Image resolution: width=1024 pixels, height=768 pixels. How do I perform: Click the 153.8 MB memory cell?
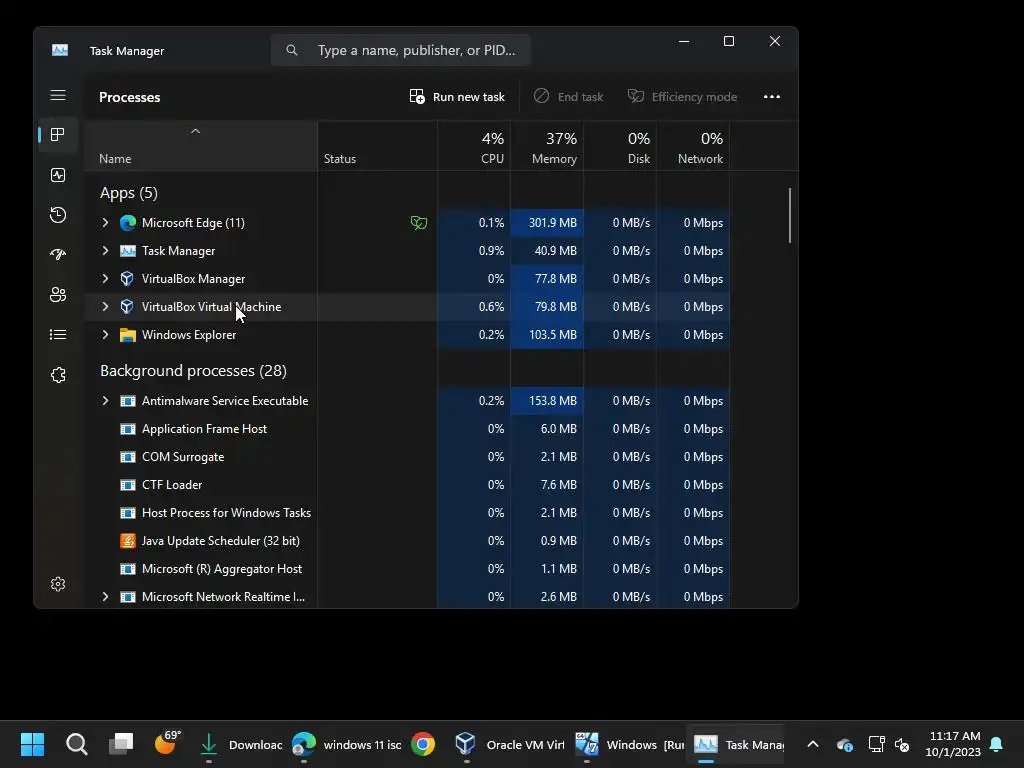pyautogui.click(x=547, y=401)
